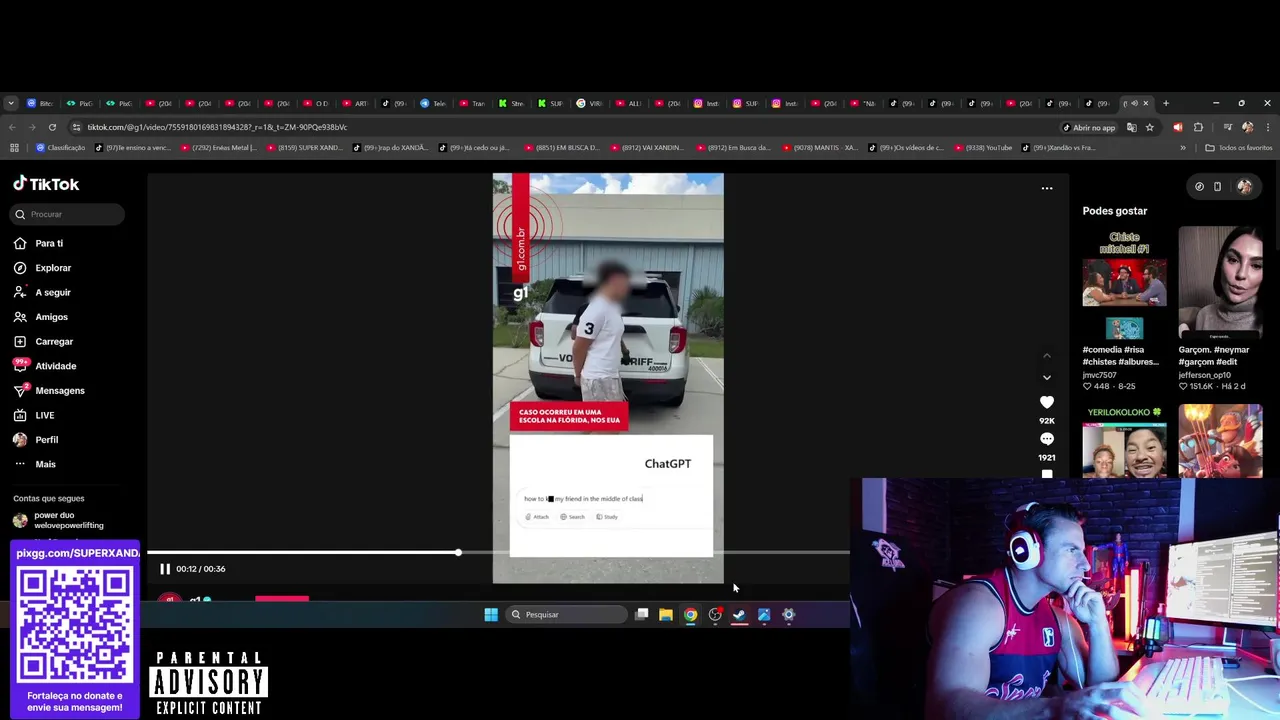Open Todos os favoritos folder
This screenshot has height=720, width=1280.
click(x=1239, y=148)
